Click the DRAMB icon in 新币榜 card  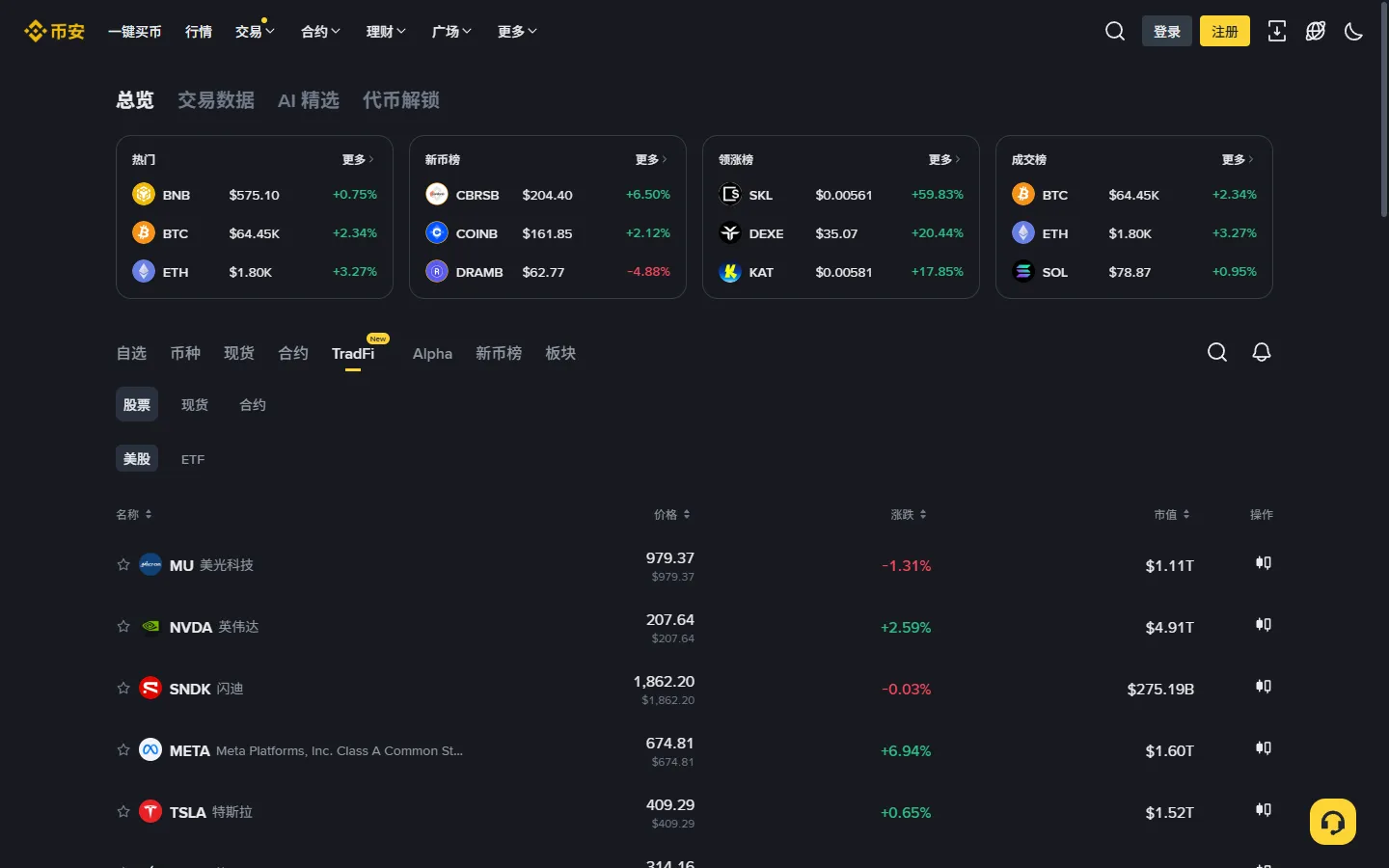click(x=437, y=272)
